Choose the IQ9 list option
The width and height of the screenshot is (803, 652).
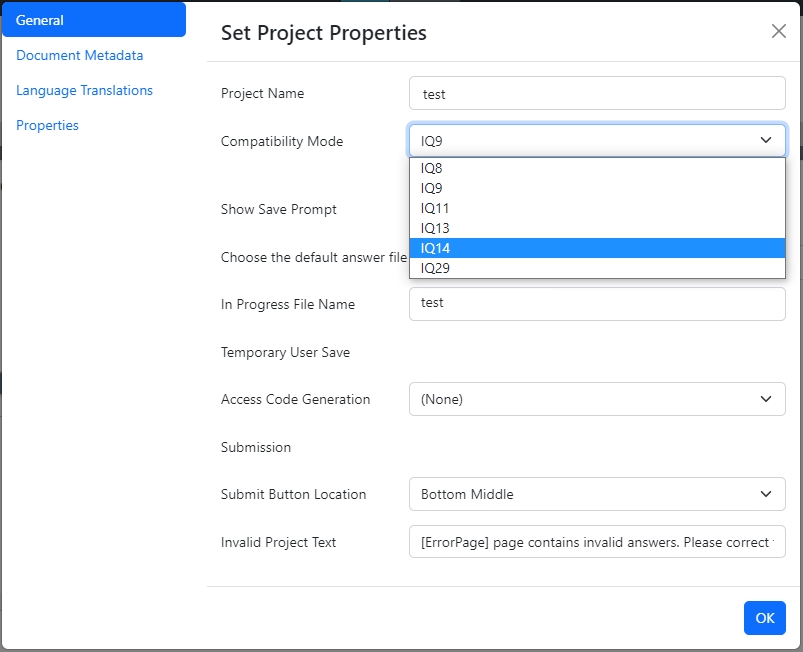(x=597, y=188)
